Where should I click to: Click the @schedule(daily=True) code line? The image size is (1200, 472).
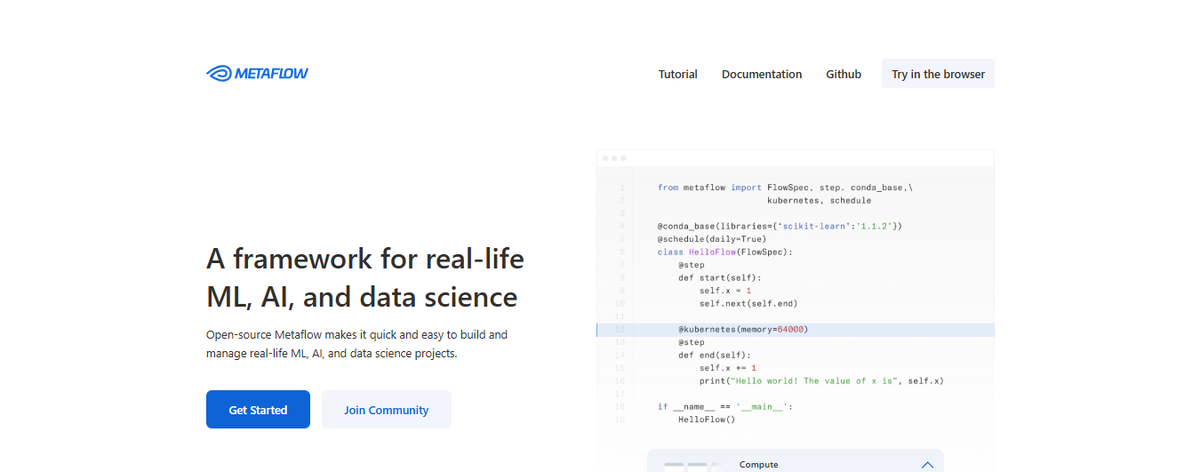(712, 239)
